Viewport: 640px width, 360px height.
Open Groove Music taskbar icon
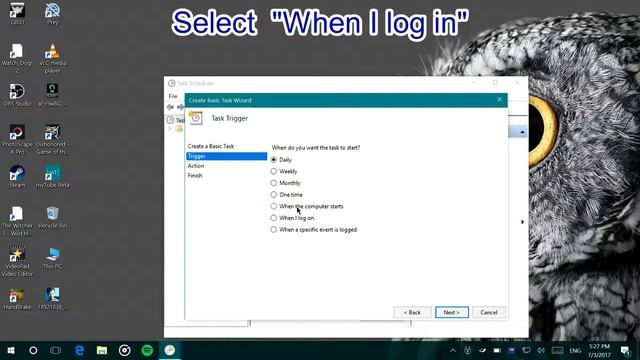[124, 350]
